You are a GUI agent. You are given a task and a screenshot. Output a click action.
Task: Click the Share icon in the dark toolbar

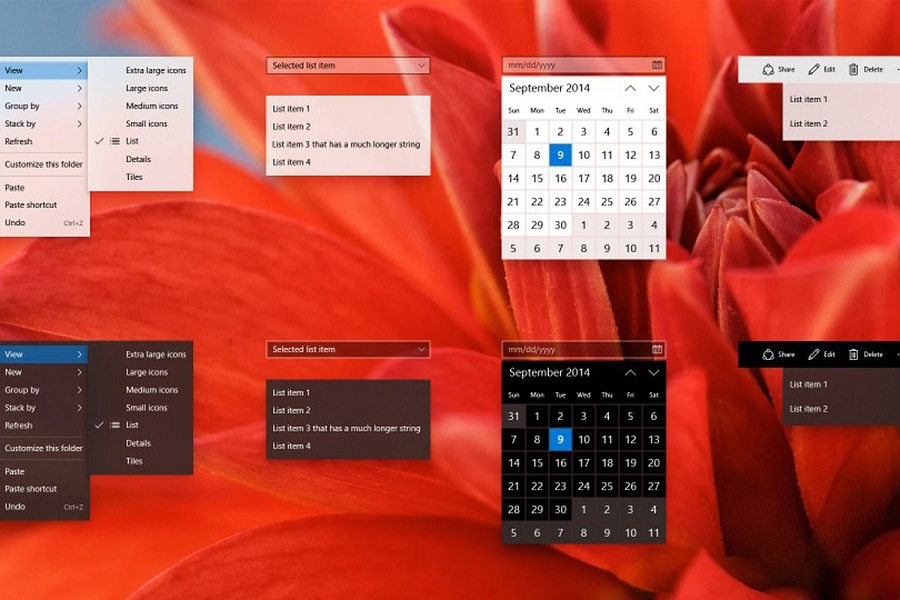click(x=768, y=354)
